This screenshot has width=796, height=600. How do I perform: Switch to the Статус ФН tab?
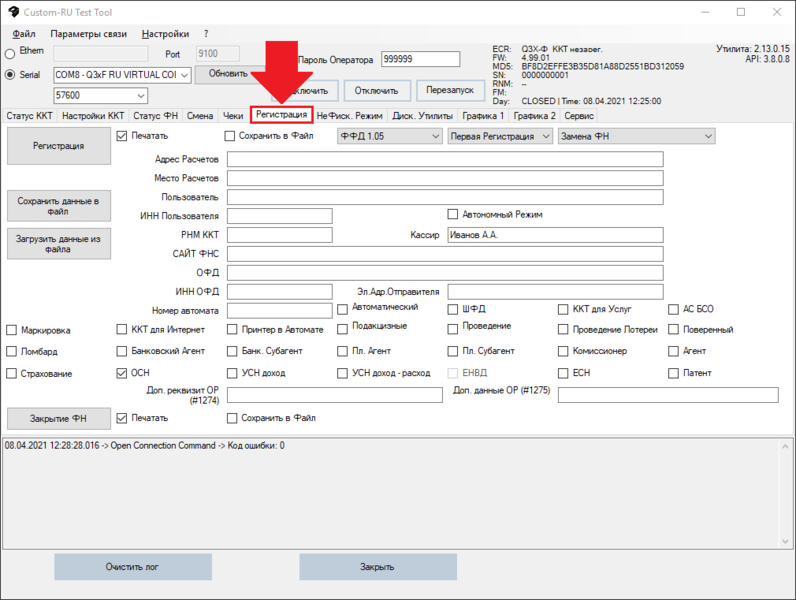(155, 116)
